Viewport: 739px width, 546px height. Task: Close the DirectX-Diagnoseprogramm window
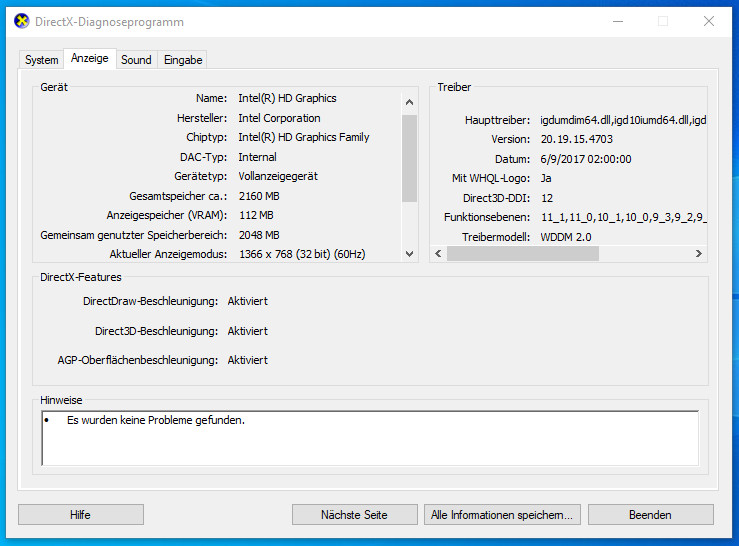click(x=708, y=21)
